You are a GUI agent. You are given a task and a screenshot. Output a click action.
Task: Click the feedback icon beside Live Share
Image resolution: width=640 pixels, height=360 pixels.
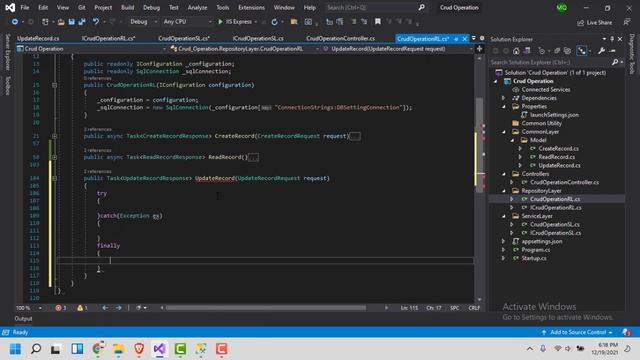click(627, 22)
